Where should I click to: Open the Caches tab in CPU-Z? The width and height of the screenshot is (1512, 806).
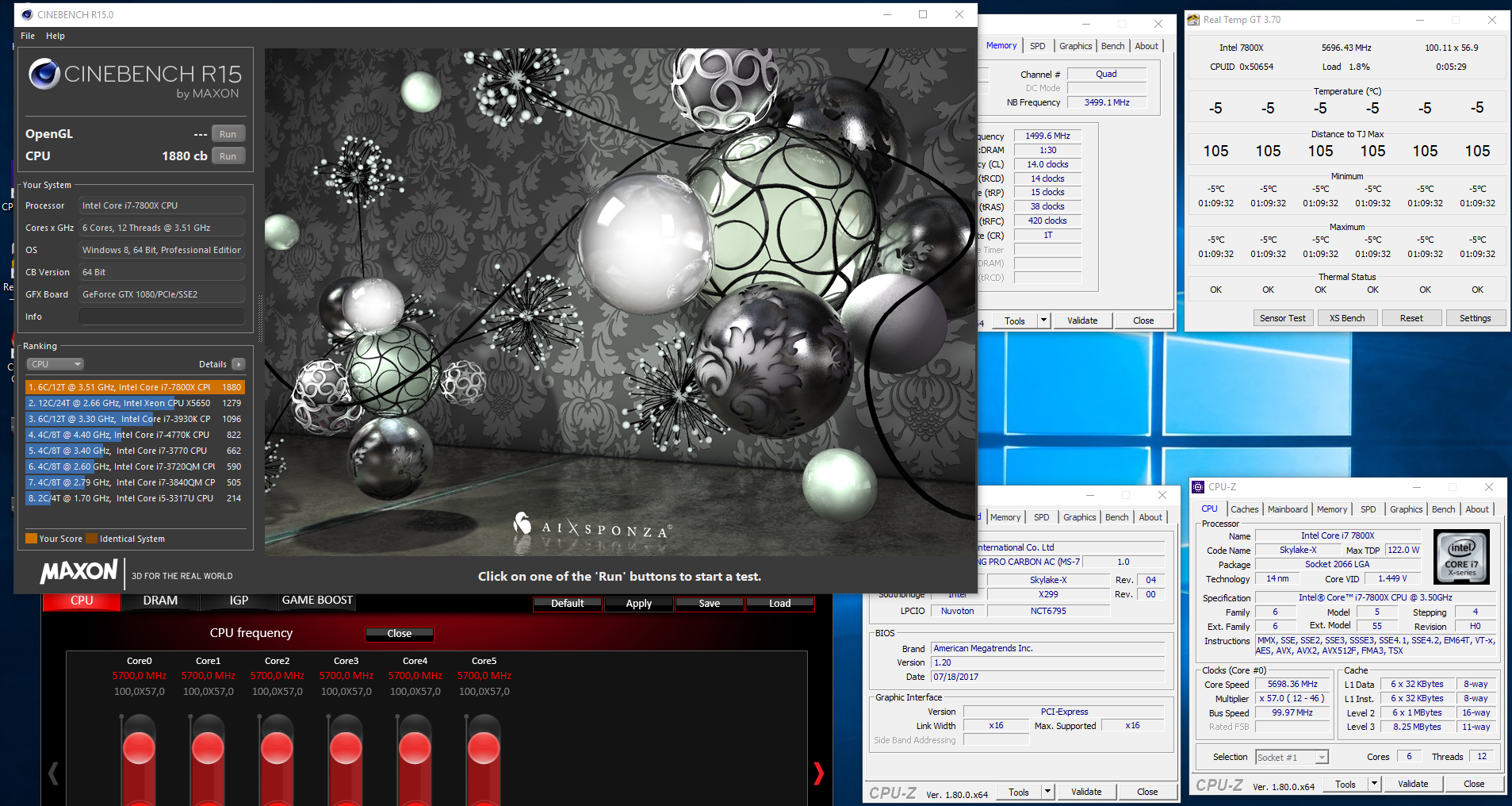pyautogui.click(x=1244, y=509)
